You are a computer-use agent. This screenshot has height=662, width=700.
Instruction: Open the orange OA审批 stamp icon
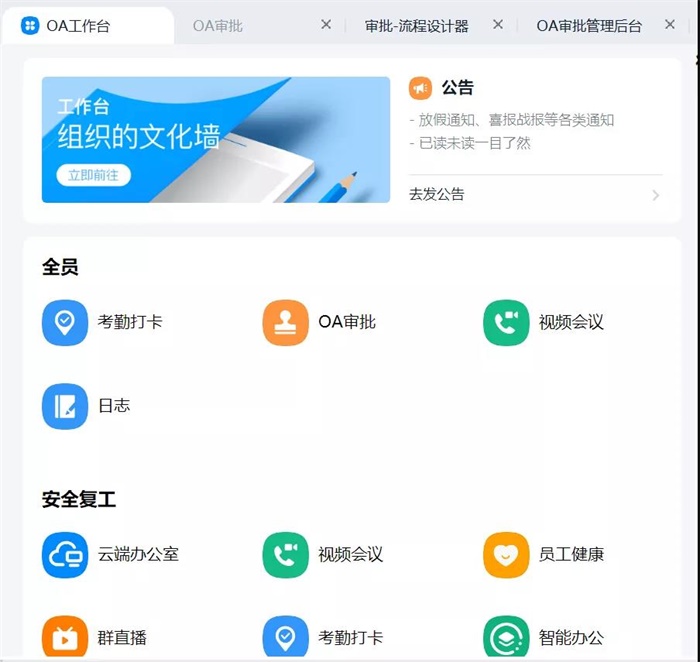coord(285,323)
